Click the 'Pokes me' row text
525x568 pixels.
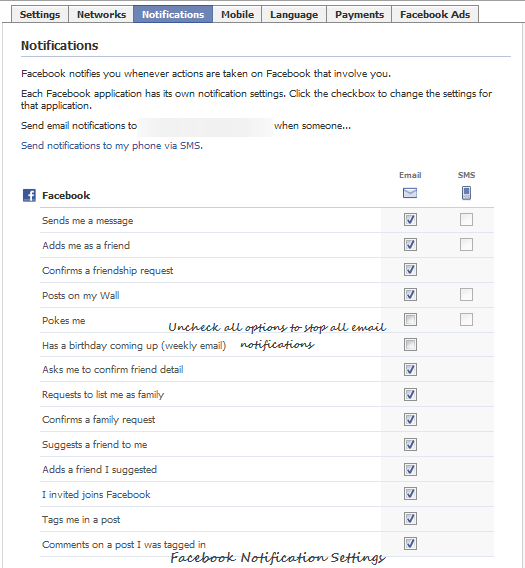(x=64, y=321)
